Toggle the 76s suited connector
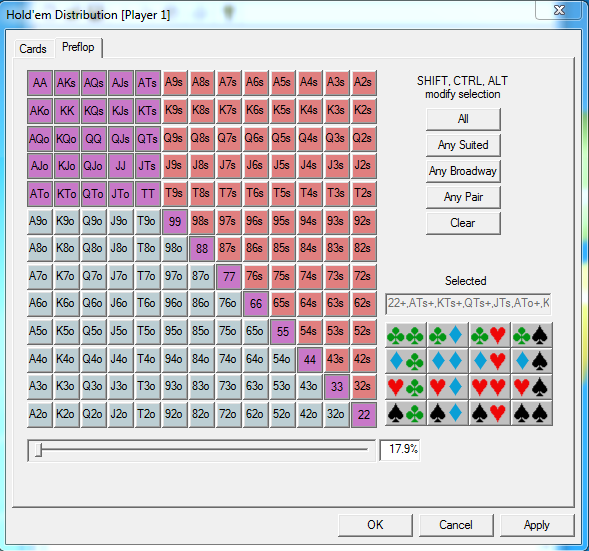The image size is (589, 551). pyautogui.click(x=256, y=276)
